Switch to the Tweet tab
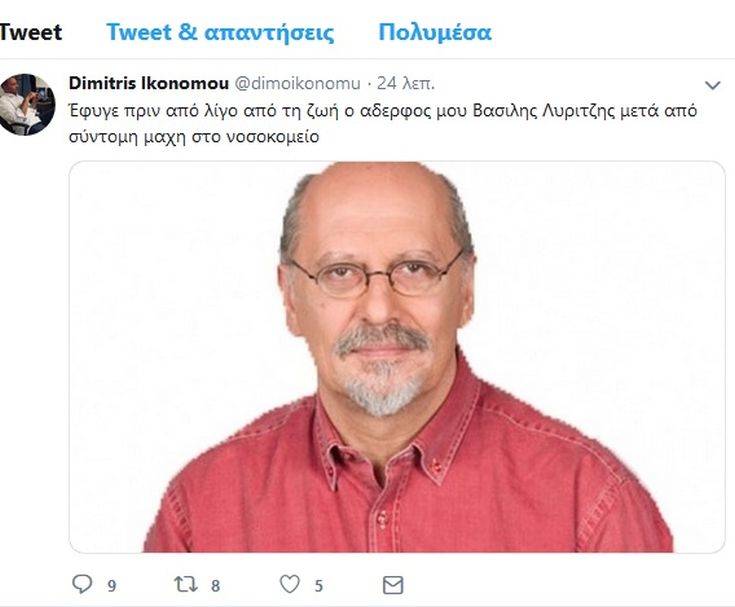This screenshot has width=735, height=607. [30, 32]
